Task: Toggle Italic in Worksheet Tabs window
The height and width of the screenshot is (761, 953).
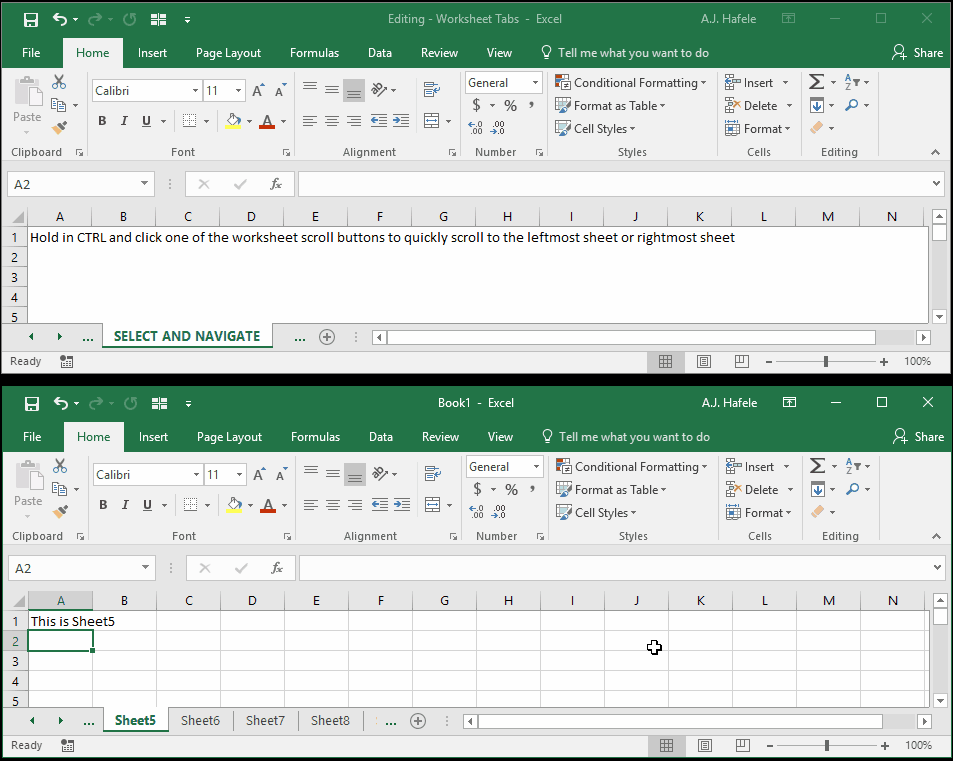Action: pos(124,120)
